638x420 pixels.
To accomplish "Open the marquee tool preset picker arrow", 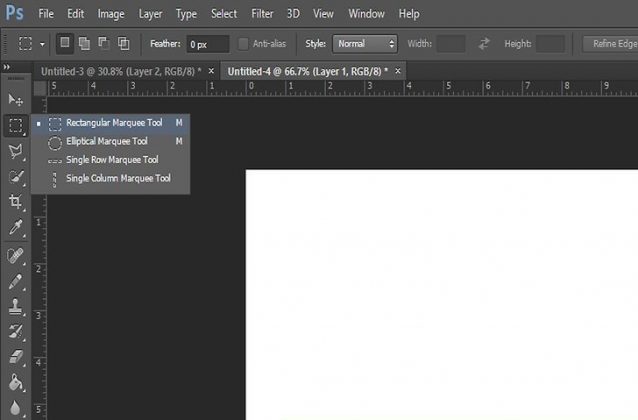I will [x=43, y=45].
